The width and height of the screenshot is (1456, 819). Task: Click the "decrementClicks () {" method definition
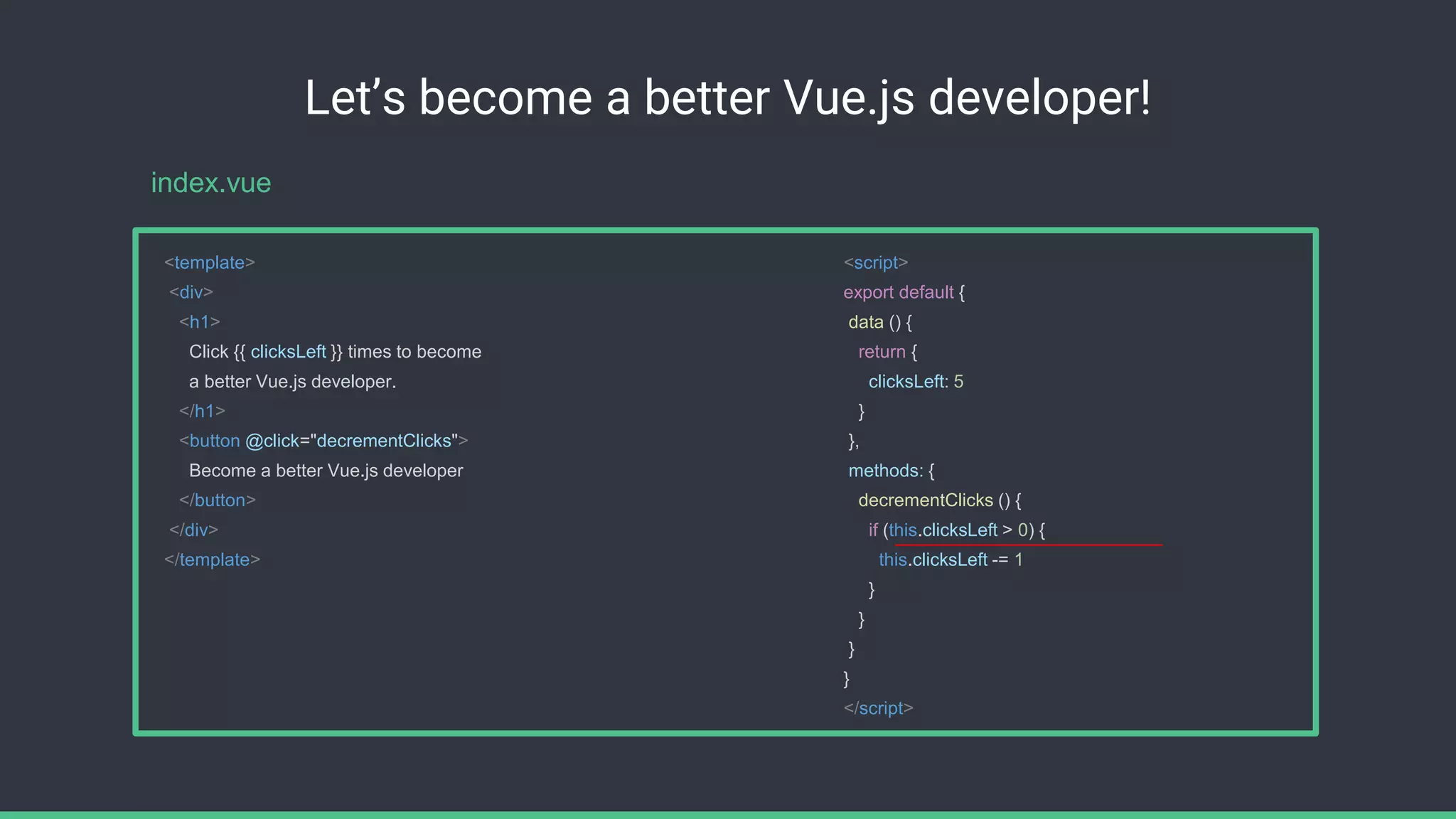(x=940, y=500)
